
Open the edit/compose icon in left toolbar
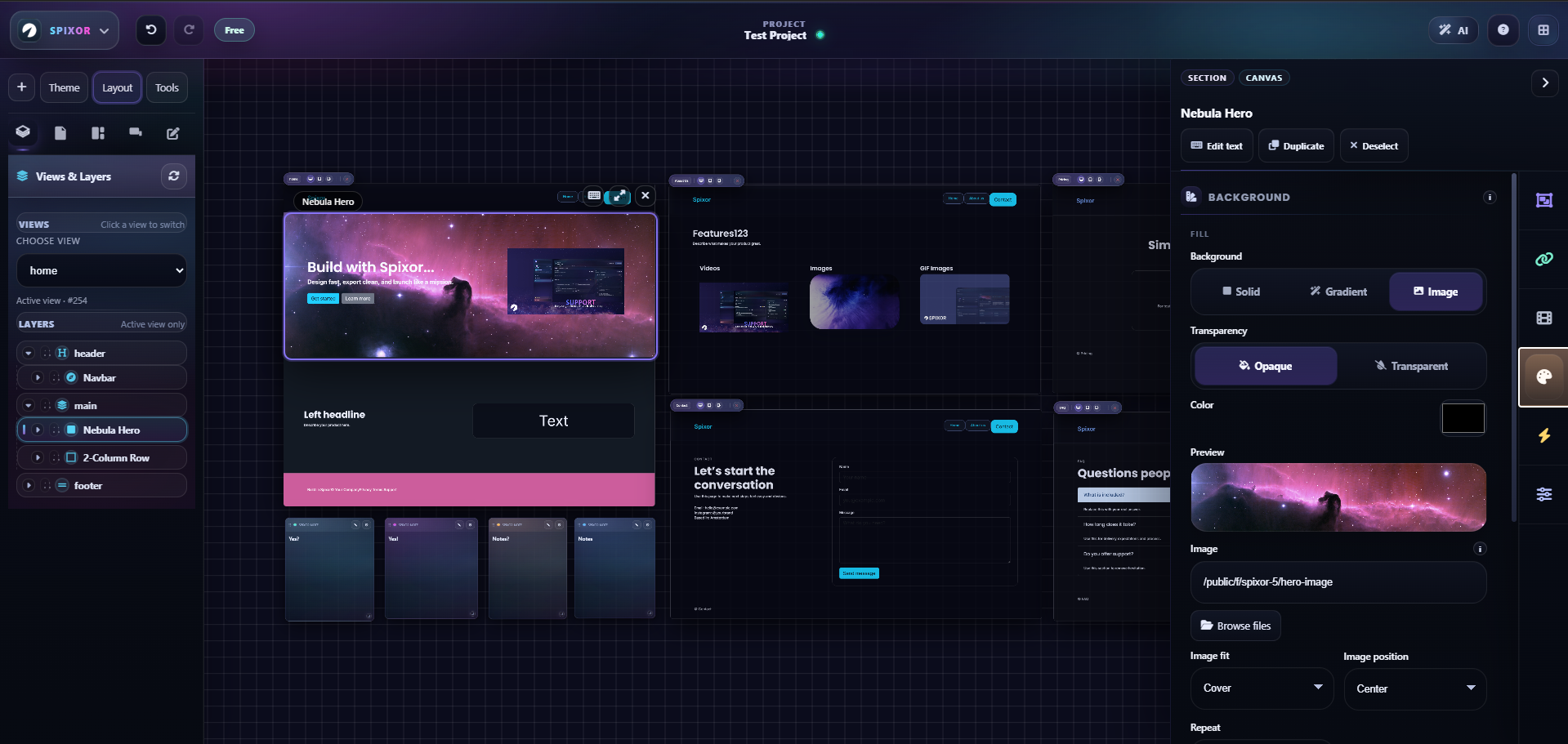click(172, 132)
